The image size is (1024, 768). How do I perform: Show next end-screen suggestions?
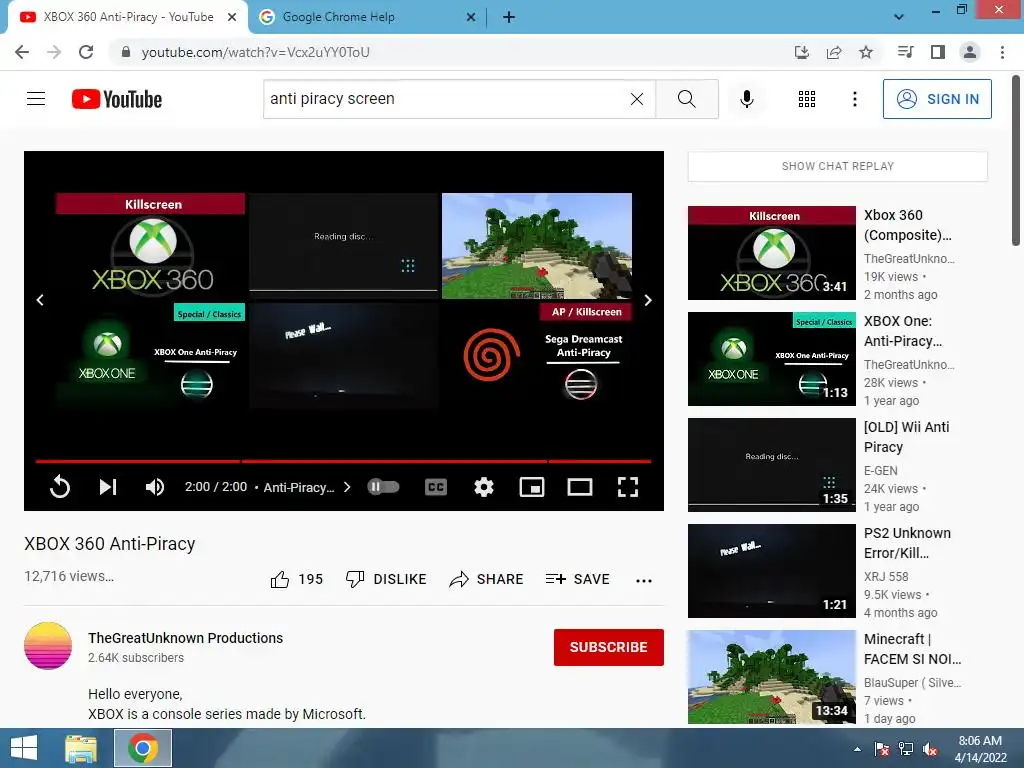pos(648,300)
